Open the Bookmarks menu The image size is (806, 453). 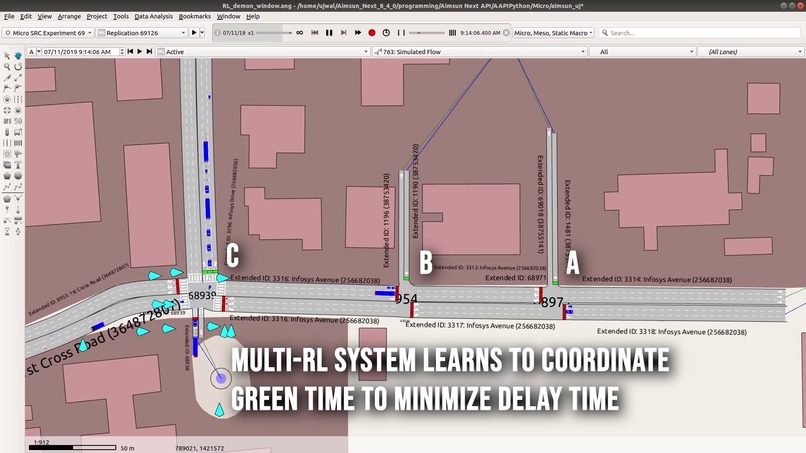point(194,16)
